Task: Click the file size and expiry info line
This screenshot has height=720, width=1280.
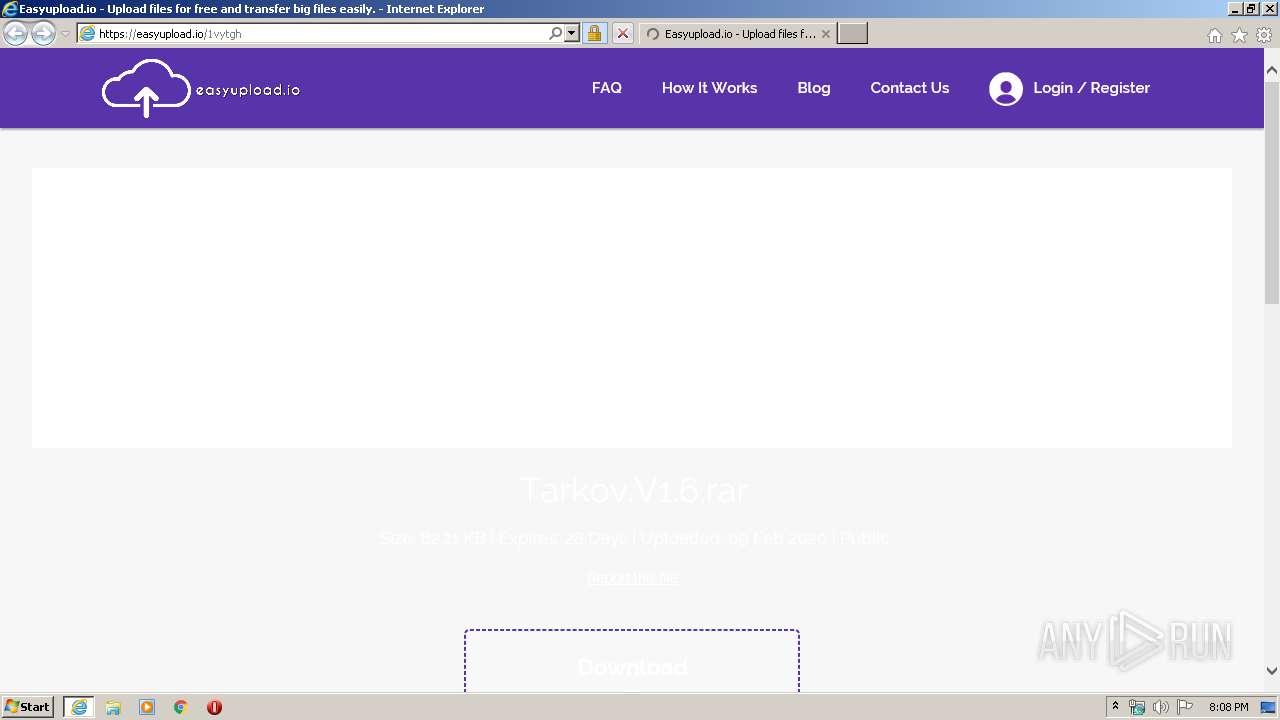Action: pyautogui.click(x=634, y=538)
